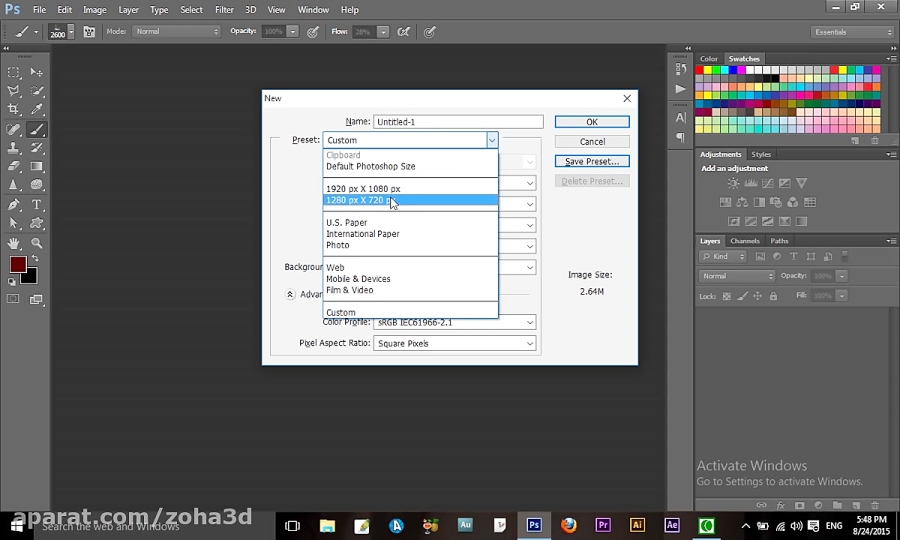Toggle lock image pixels in Layers
Image resolution: width=900 pixels, height=540 pixels.
[742, 296]
